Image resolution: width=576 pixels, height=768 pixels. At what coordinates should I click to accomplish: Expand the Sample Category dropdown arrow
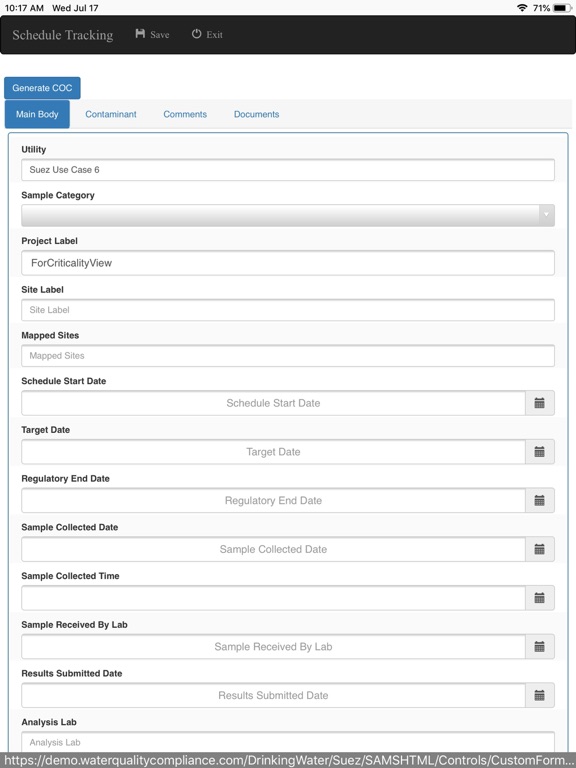click(x=547, y=215)
